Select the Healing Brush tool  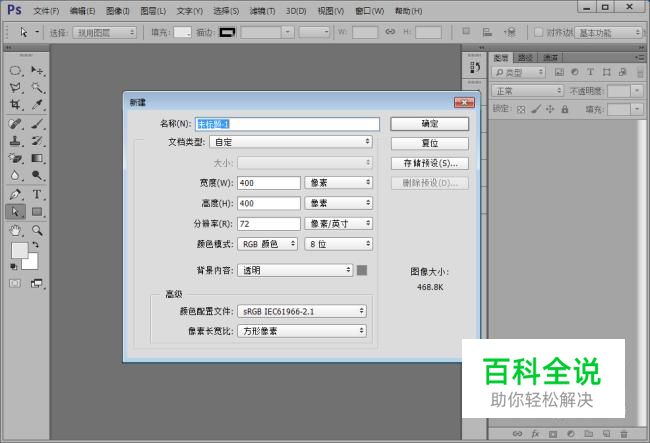(x=15, y=123)
